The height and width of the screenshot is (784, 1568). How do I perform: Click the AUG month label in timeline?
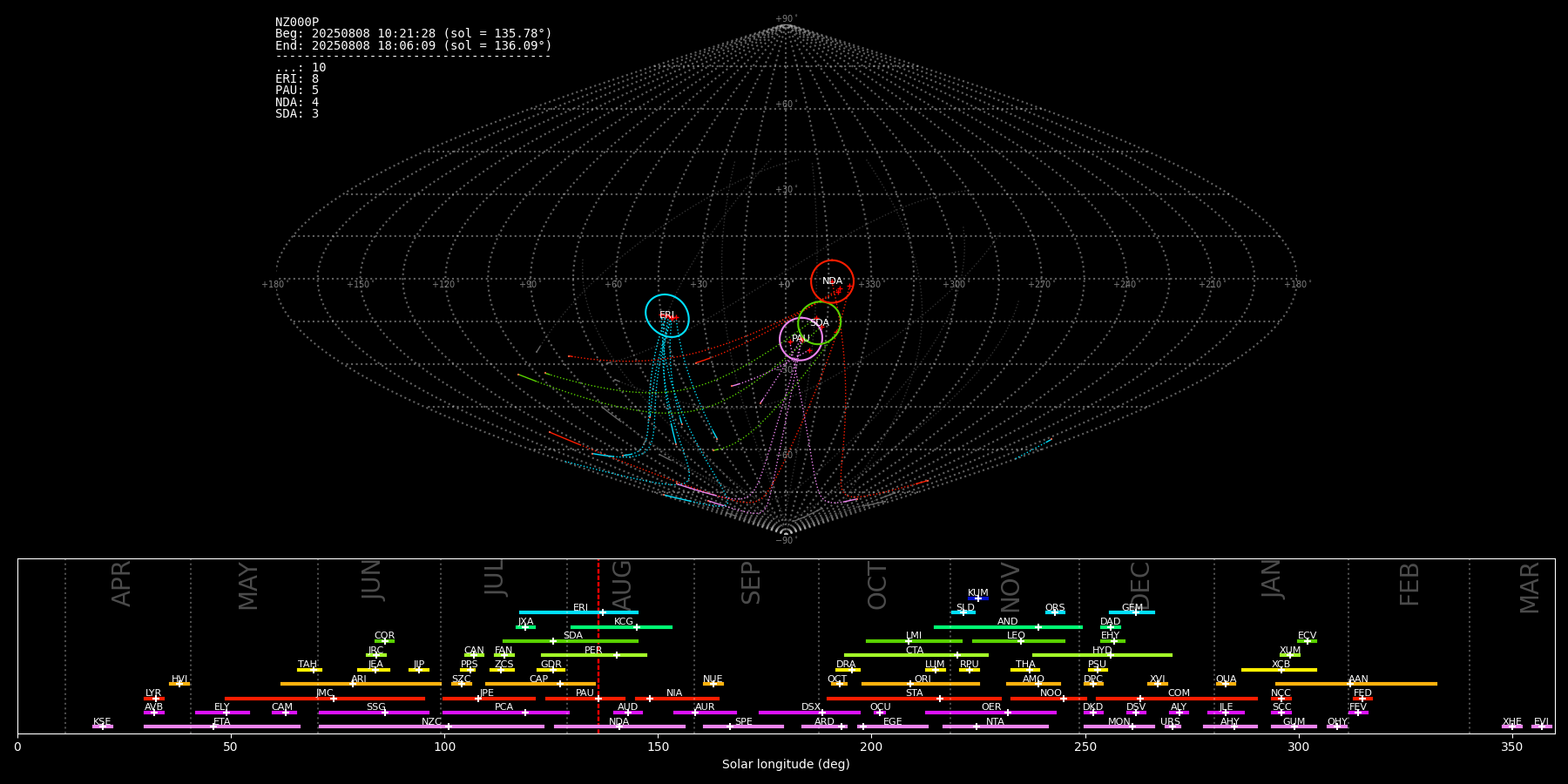[622, 585]
